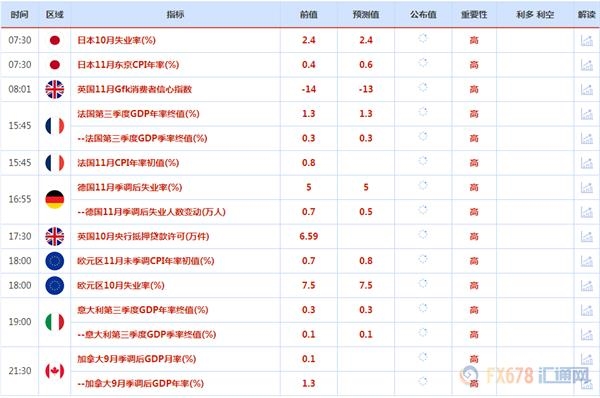Screen dimensions: 600x398
Task: Open chart icon for 德国11月季调后失业率 row
Action: [587, 187]
